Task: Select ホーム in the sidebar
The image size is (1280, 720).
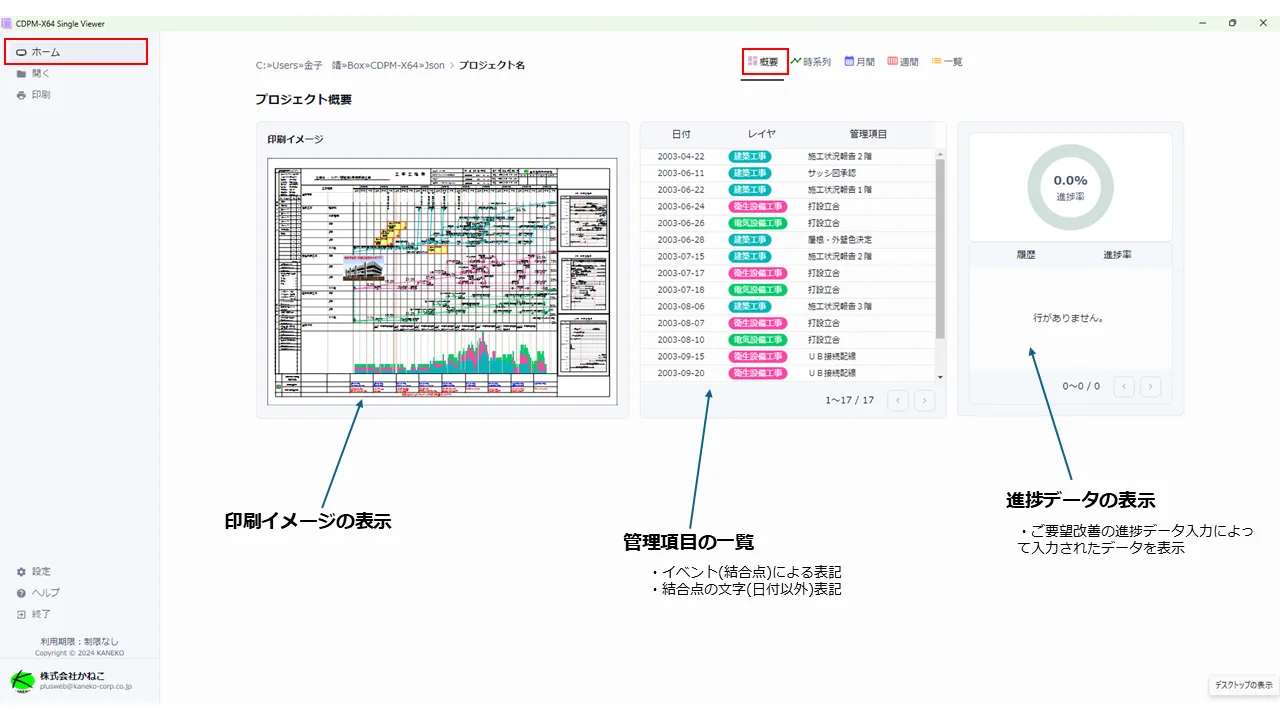Action: (76, 51)
